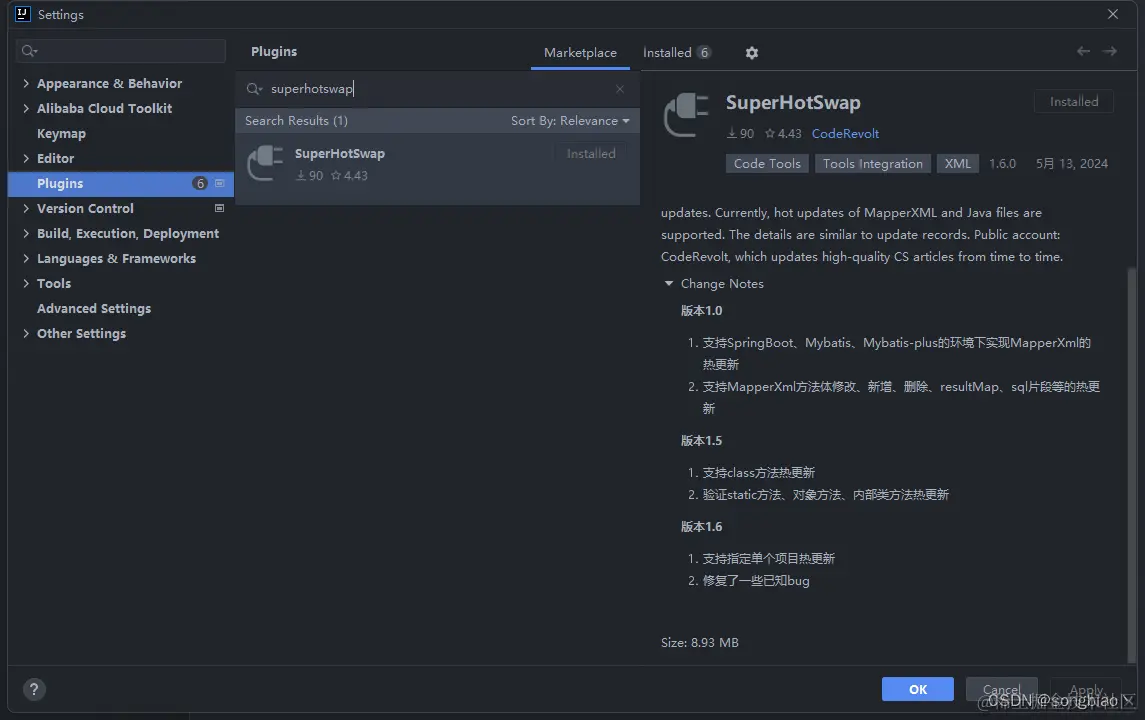Click the plugin search field with superhotswap
This screenshot has height=720, width=1145.
pos(437,89)
